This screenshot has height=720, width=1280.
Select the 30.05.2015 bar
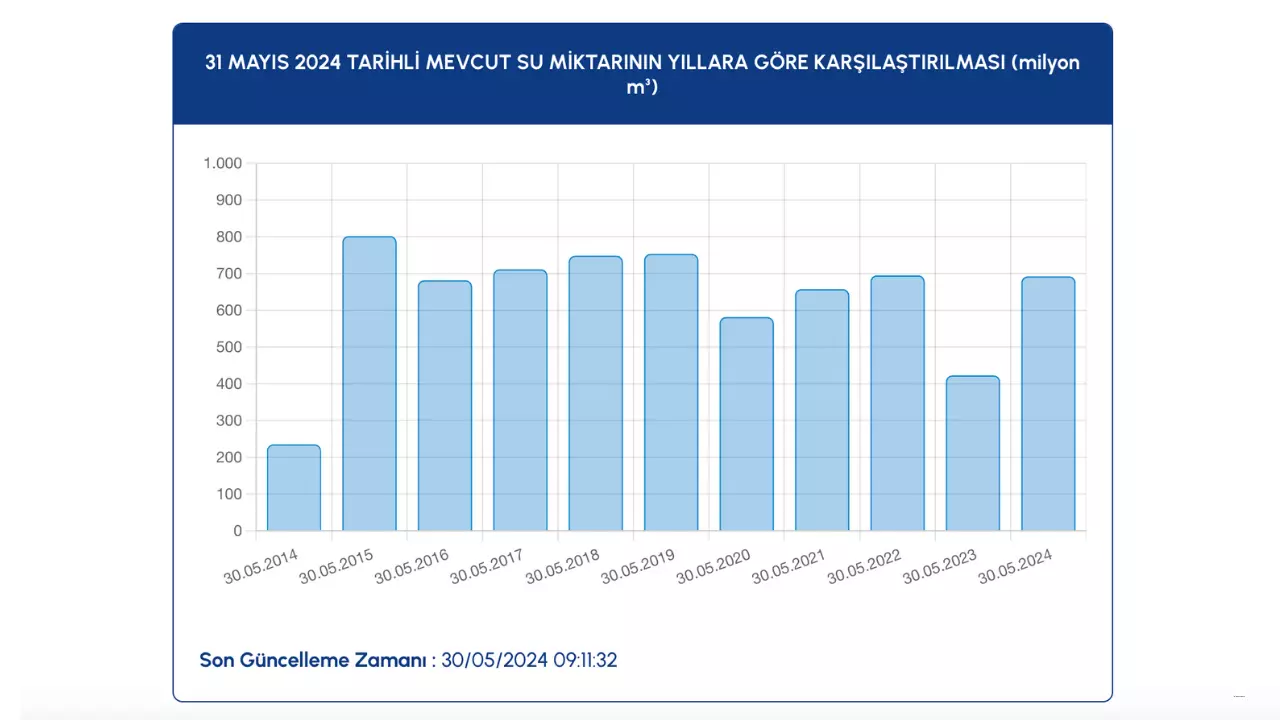[369, 384]
